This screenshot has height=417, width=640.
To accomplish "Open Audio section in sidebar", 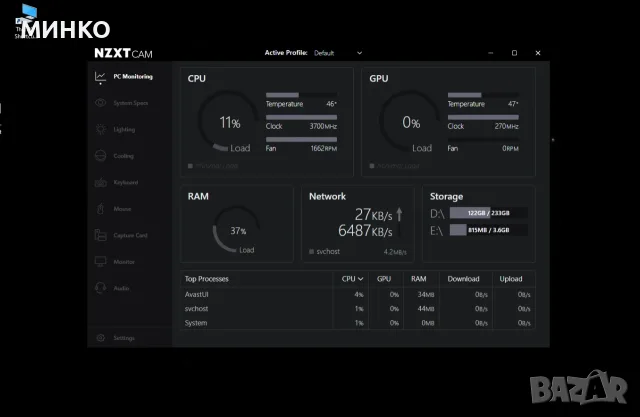I will [x=121, y=288].
